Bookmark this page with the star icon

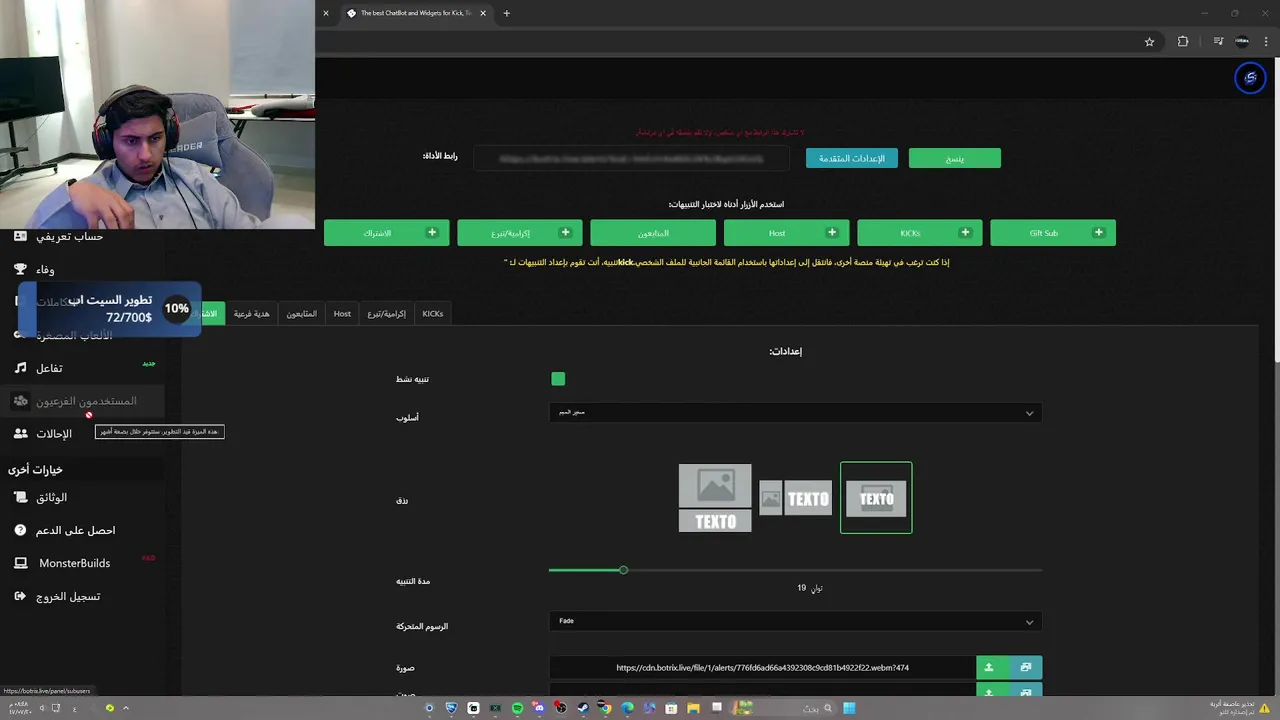[x=1149, y=42]
